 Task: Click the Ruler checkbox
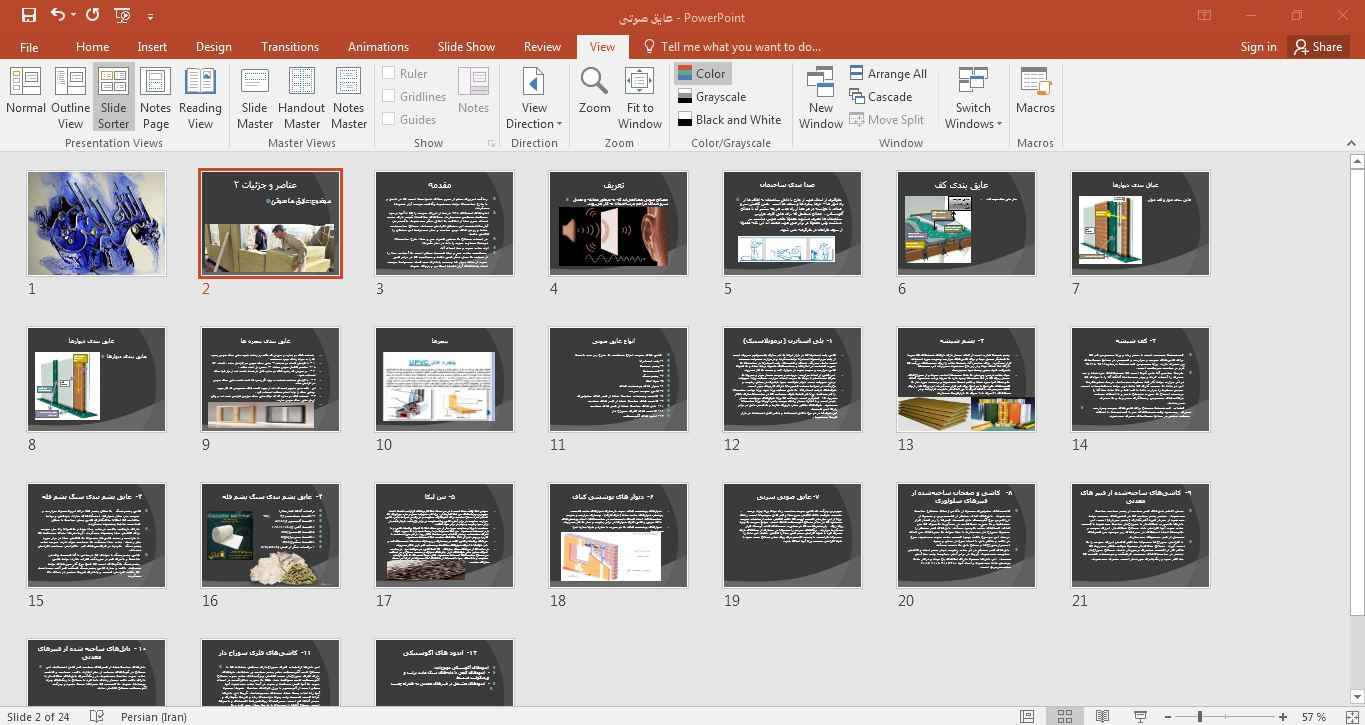[389, 73]
